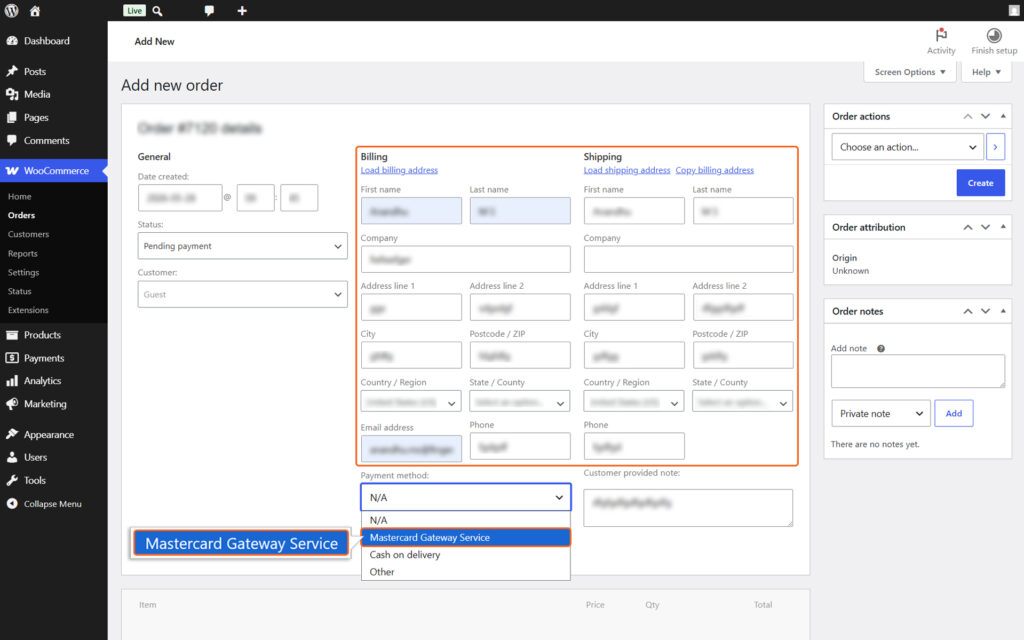Go to WooCommerce Home submenu
Image resolution: width=1024 pixels, height=640 pixels.
pyautogui.click(x=20, y=196)
